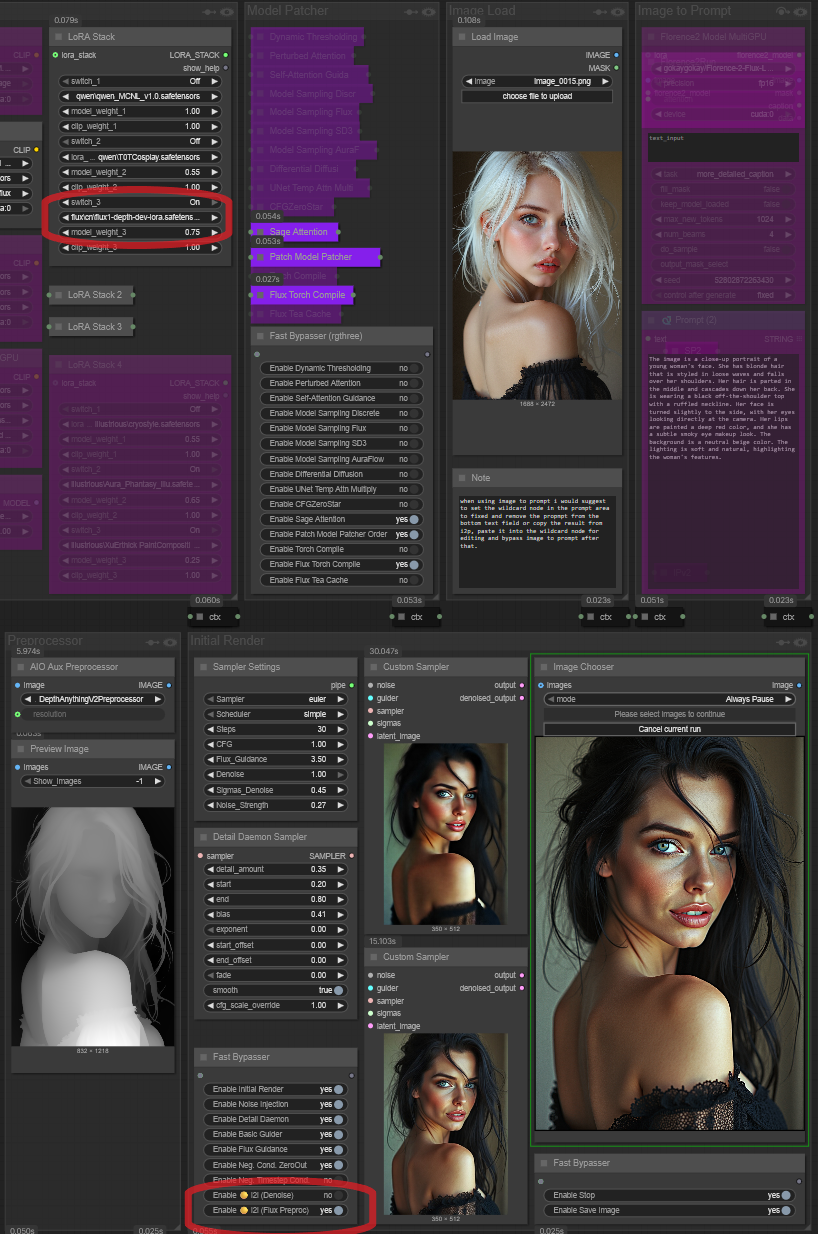The image size is (818, 1234).
Task: Expand the LoRA Stack 2 node square
Action: pos(58,295)
